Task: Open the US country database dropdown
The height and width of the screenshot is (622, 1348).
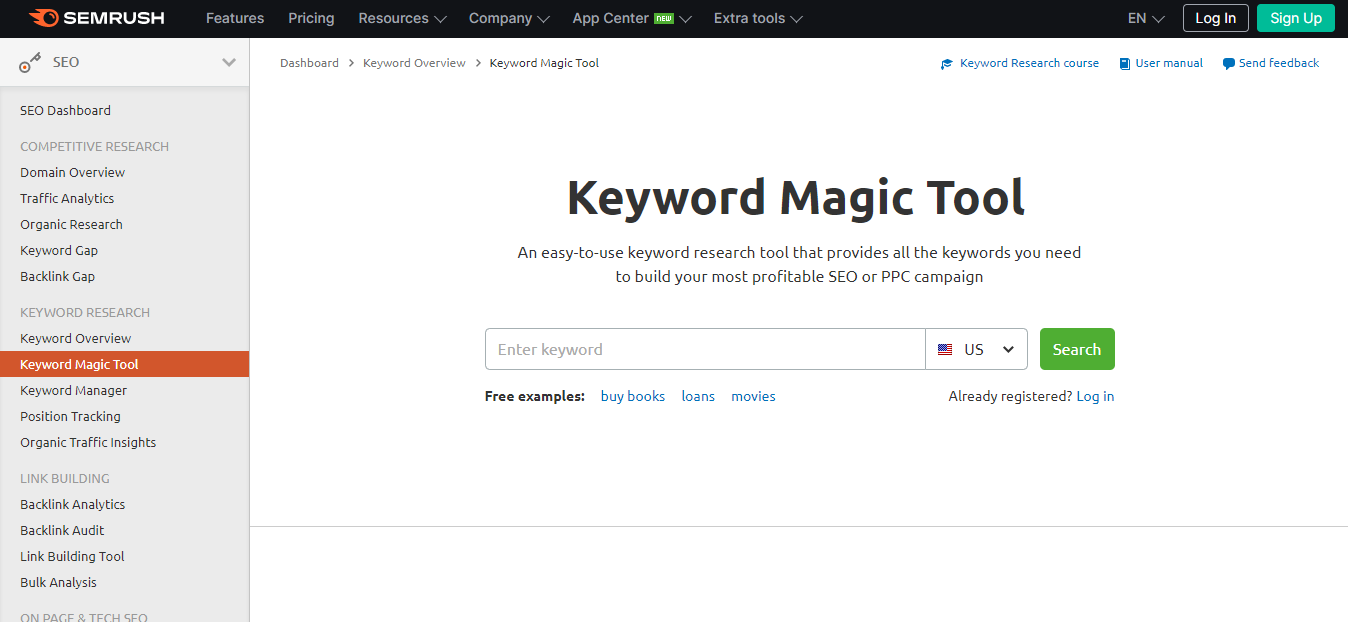Action: (x=976, y=350)
